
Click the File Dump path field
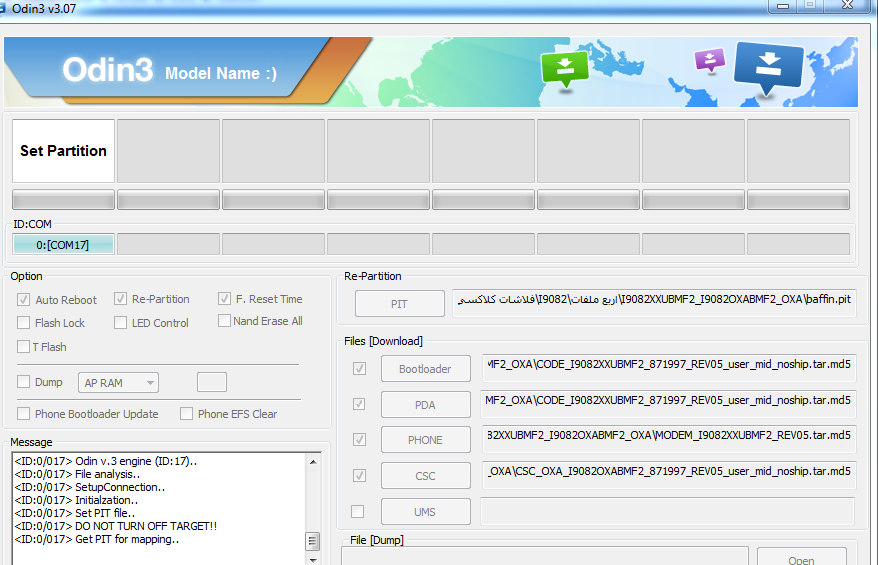tap(544, 556)
